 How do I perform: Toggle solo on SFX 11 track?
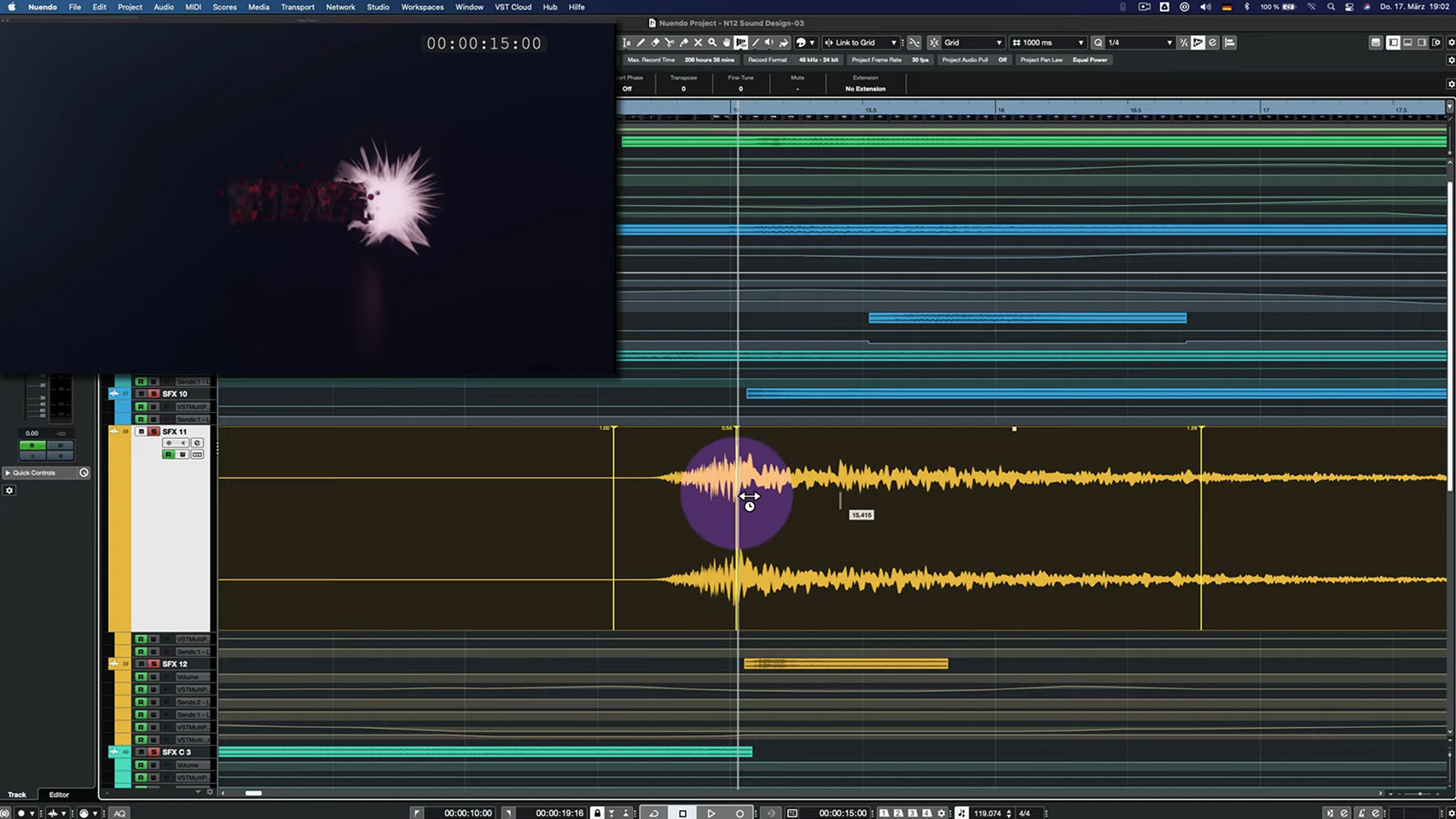[x=154, y=432]
